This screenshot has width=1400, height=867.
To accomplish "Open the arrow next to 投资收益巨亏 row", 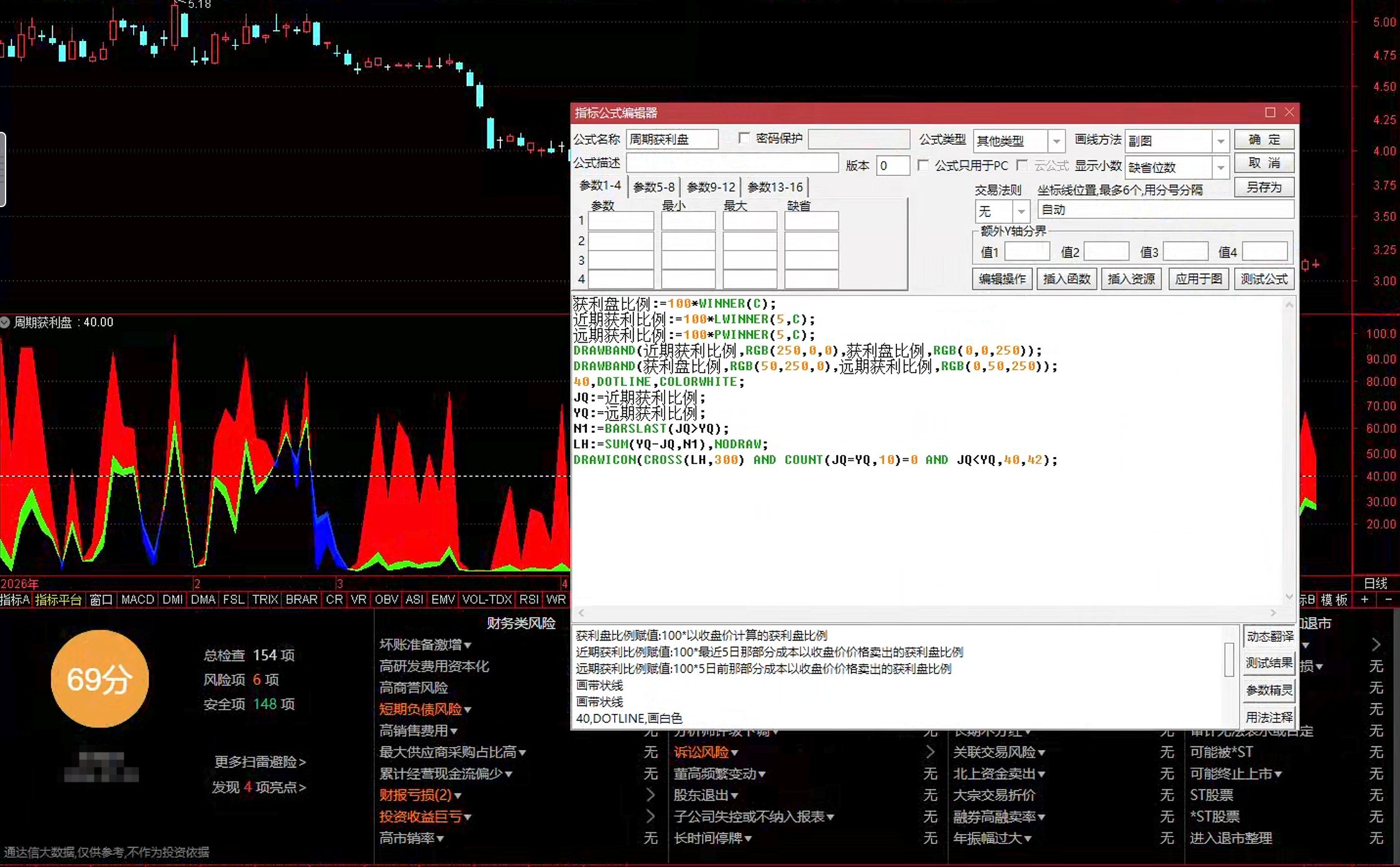I will pos(650,817).
